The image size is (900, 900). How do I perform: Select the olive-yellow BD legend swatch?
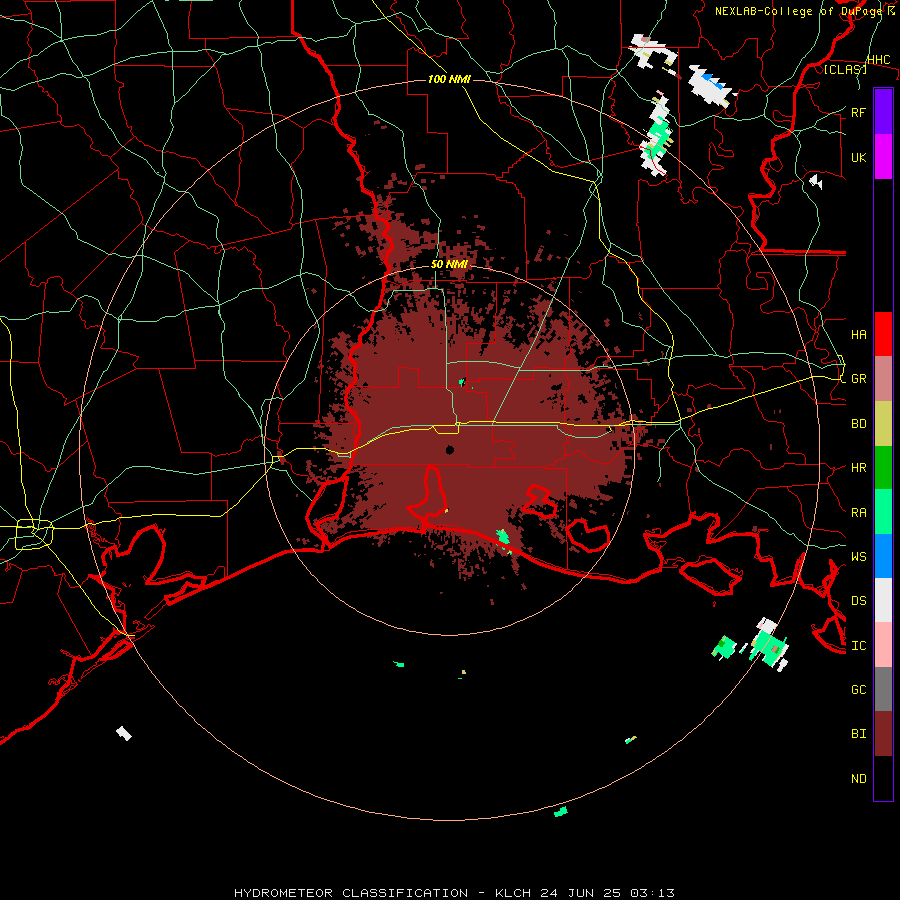coord(883,424)
